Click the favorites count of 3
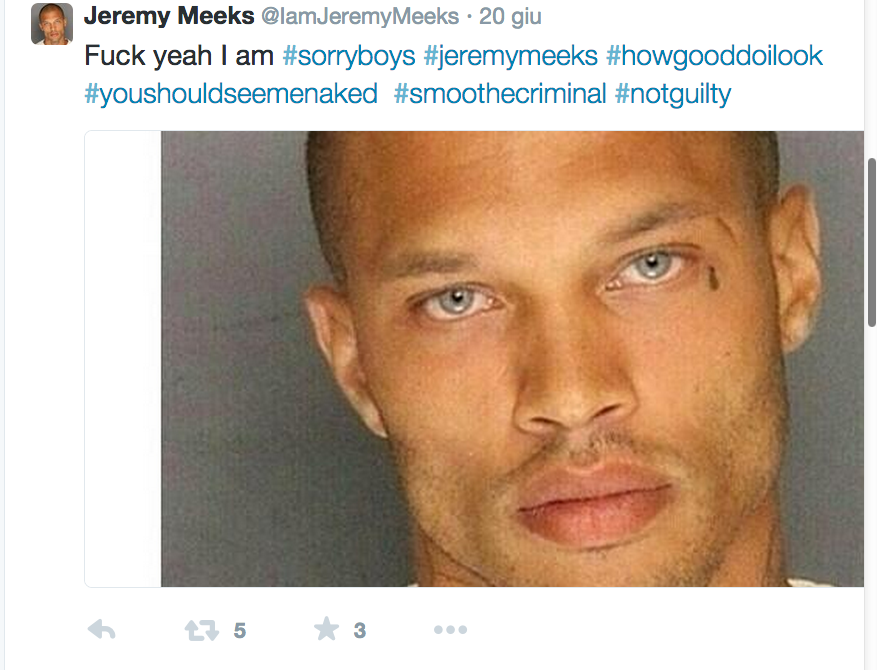The height and width of the screenshot is (670, 877). (360, 630)
